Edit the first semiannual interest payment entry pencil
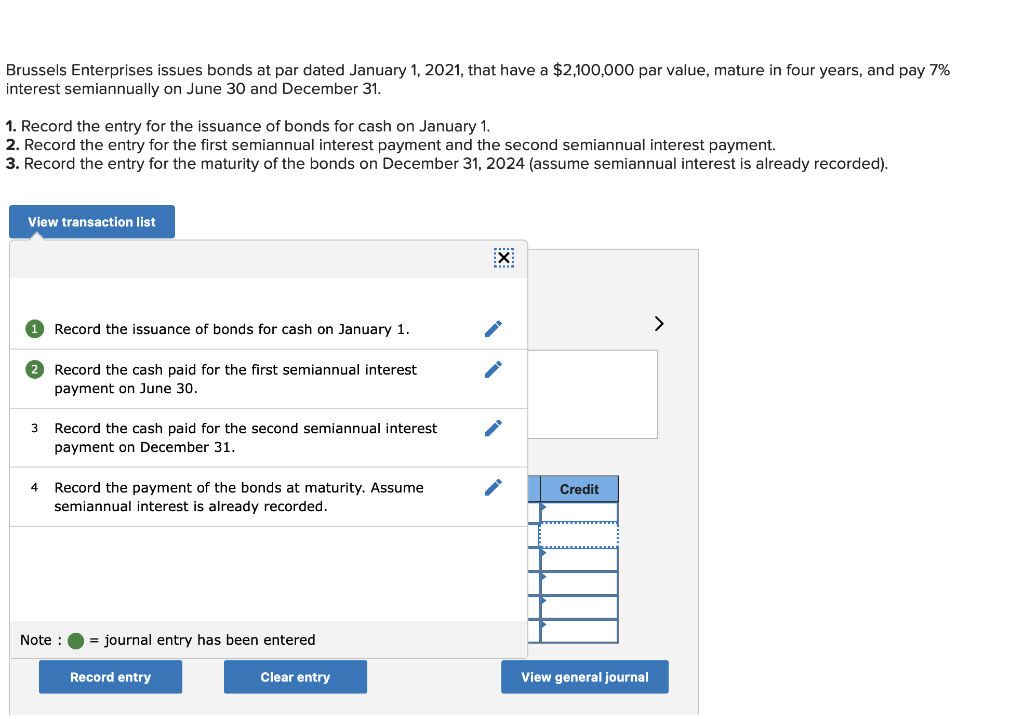Viewport: 1024px width, 719px height. tap(493, 370)
